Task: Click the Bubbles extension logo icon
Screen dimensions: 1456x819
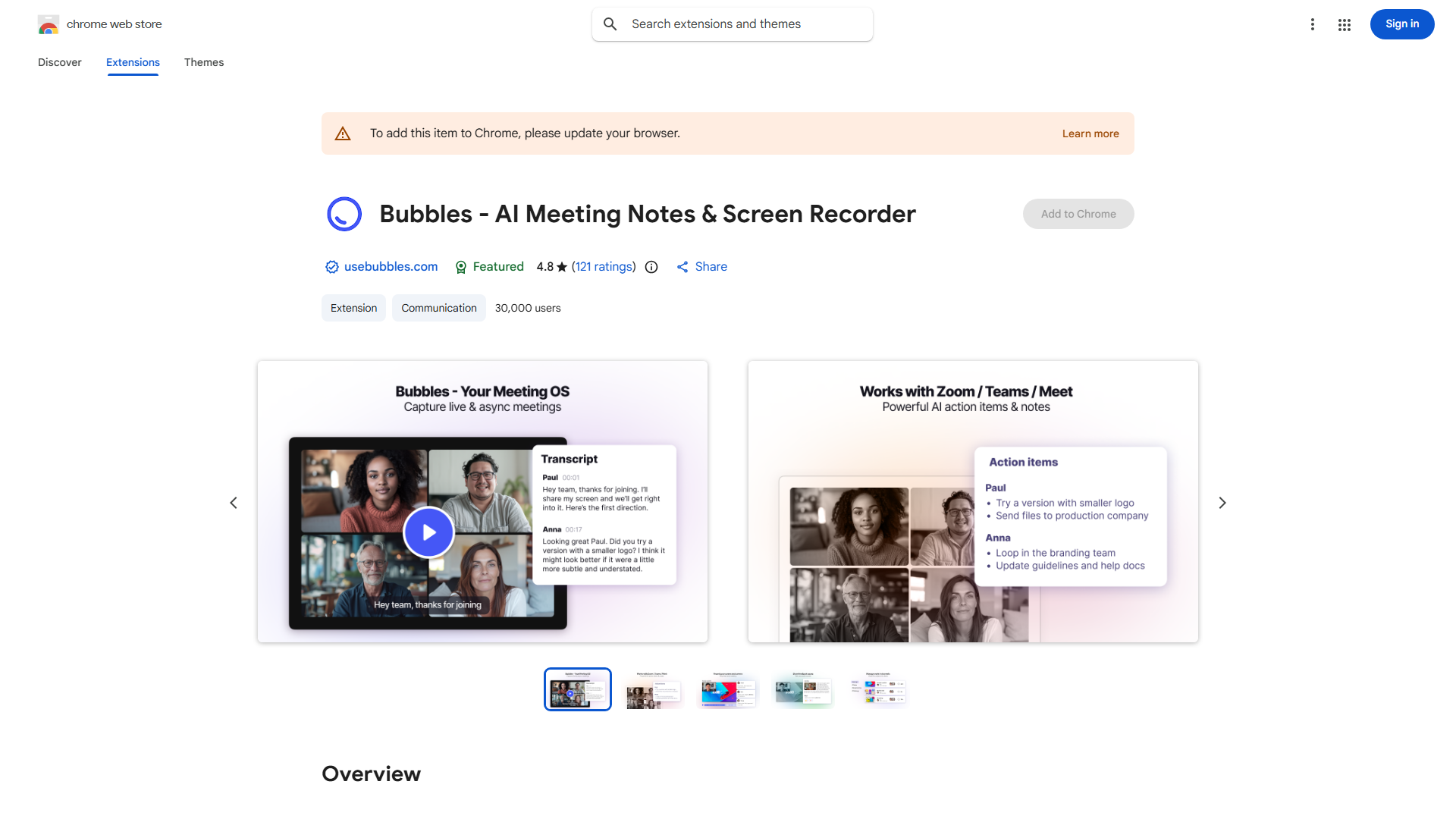Action: point(344,214)
